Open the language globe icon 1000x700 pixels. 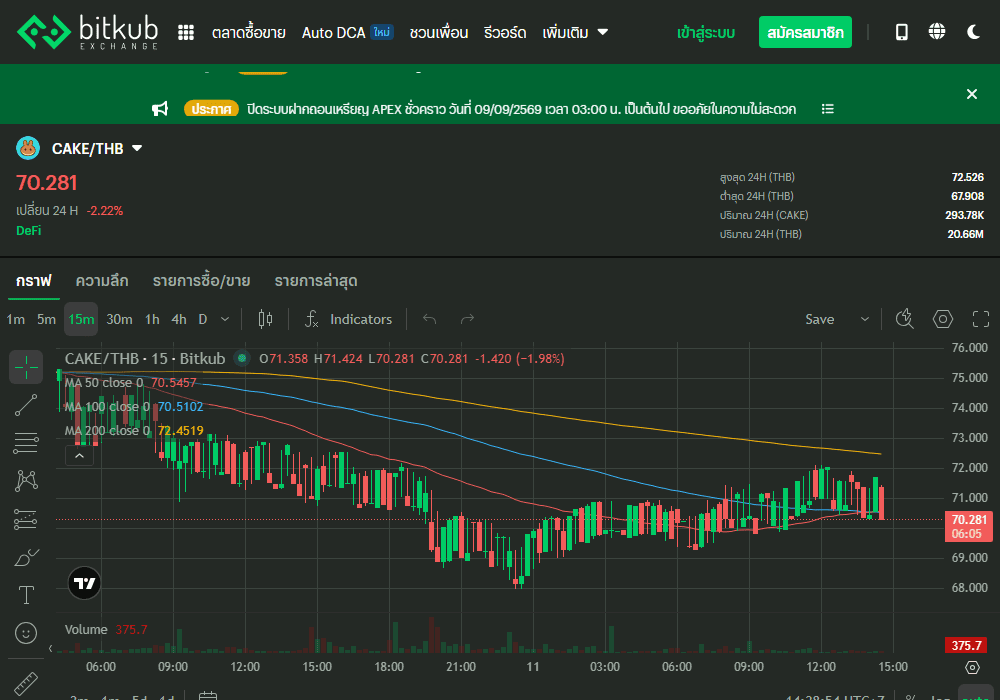[937, 31]
